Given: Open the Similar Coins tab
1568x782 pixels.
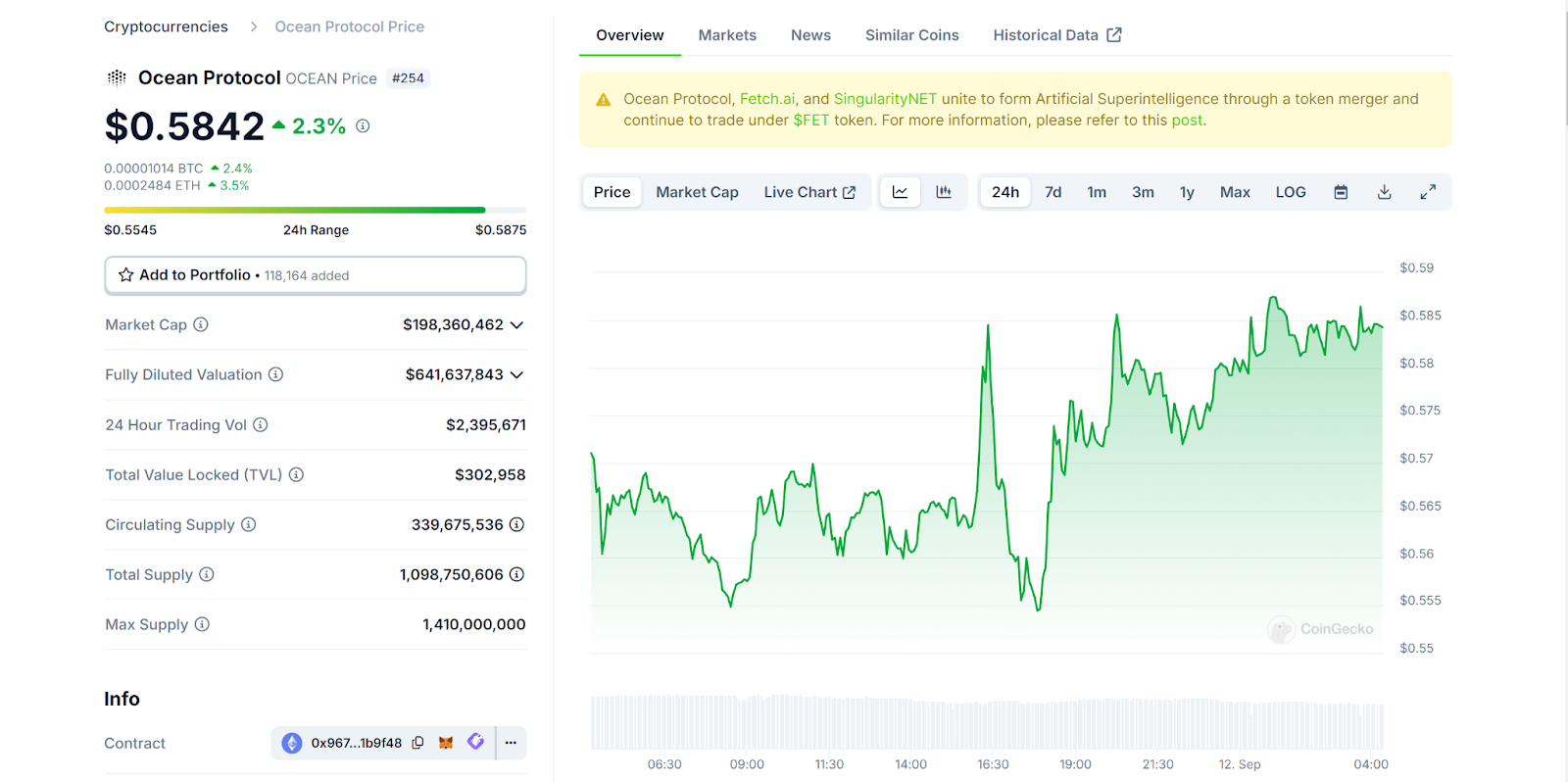Looking at the screenshot, I should [x=912, y=35].
